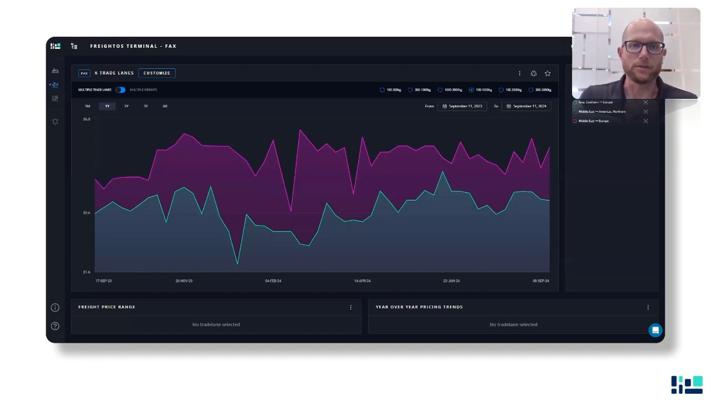Click the help question mark sidebar icon
711x400 pixels.
coord(55,326)
